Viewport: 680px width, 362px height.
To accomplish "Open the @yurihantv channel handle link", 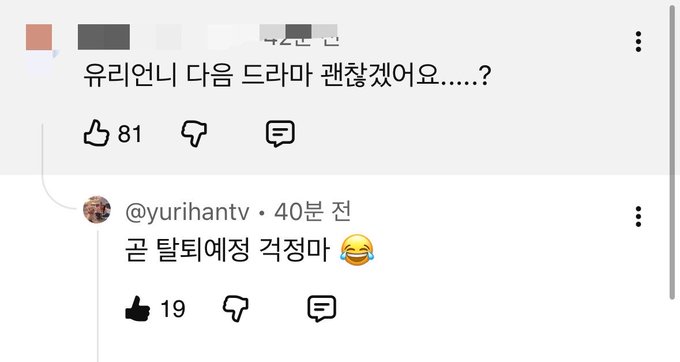I will coord(187,212).
